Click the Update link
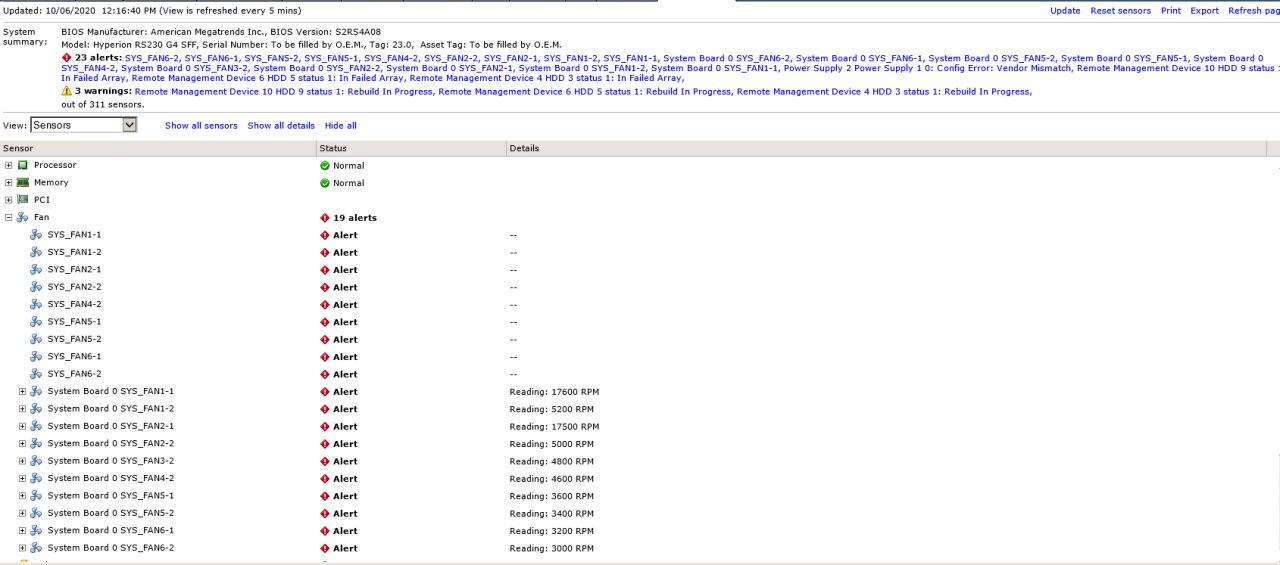This screenshot has height=565, width=1280. (1065, 11)
